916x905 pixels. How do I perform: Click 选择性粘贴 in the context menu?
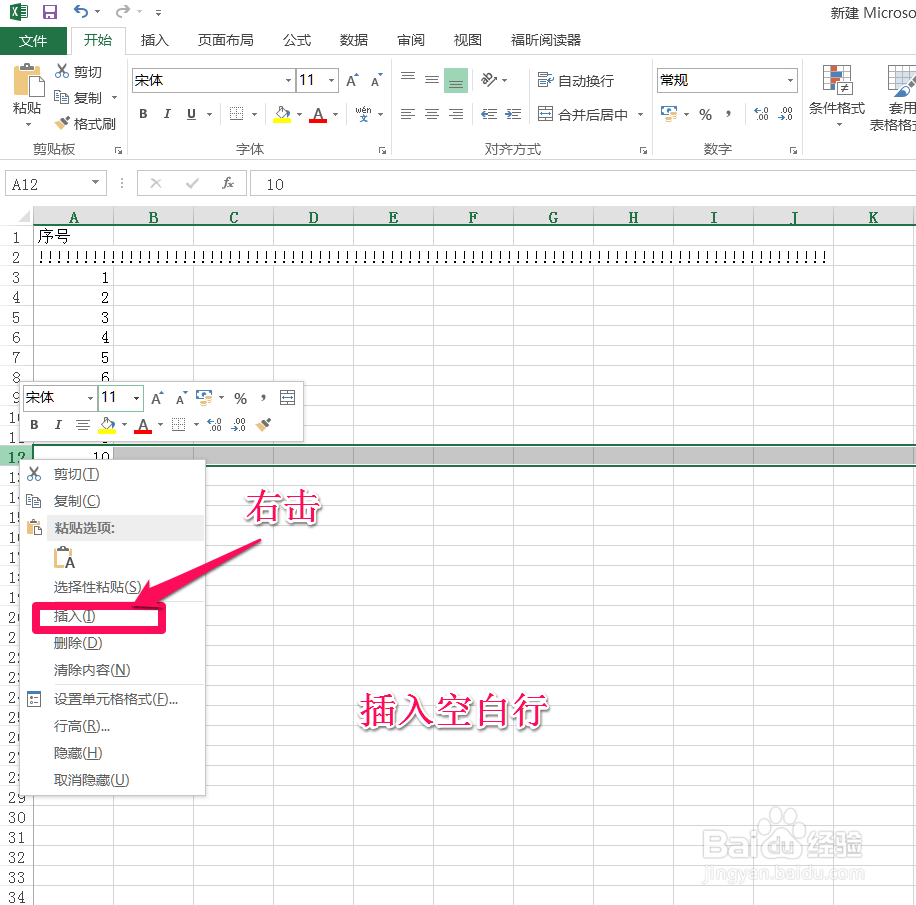(97, 587)
